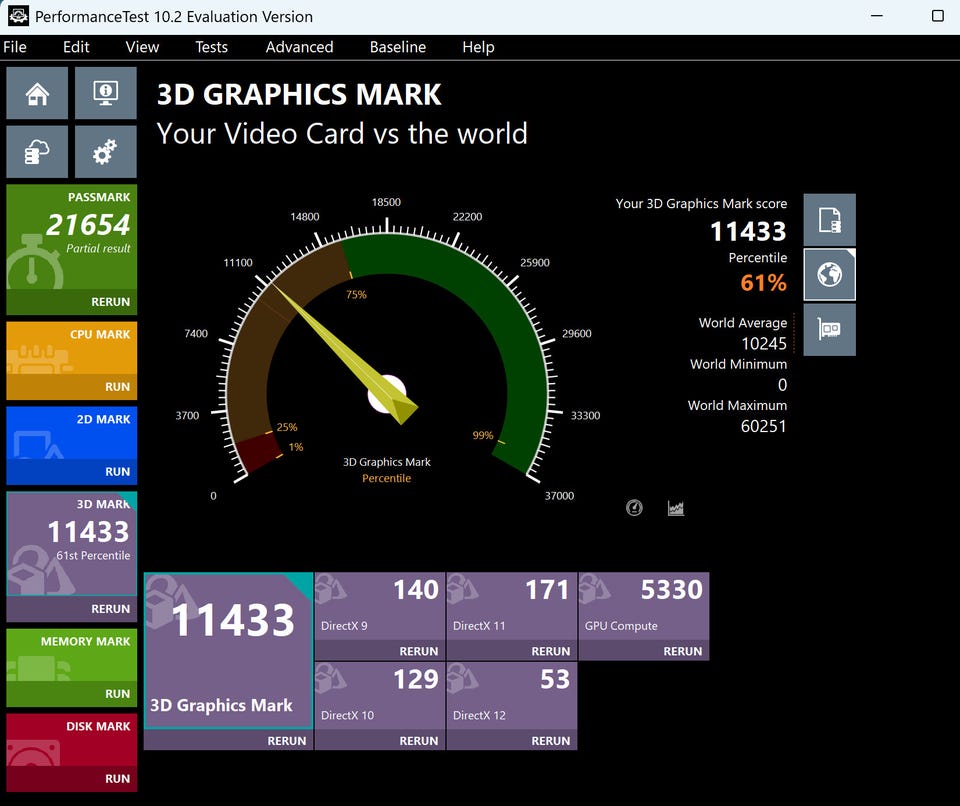Select the 3D Graphics Mark 11433 tile
Image resolution: width=960 pixels, height=806 pixels.
(x=228, y=651)
